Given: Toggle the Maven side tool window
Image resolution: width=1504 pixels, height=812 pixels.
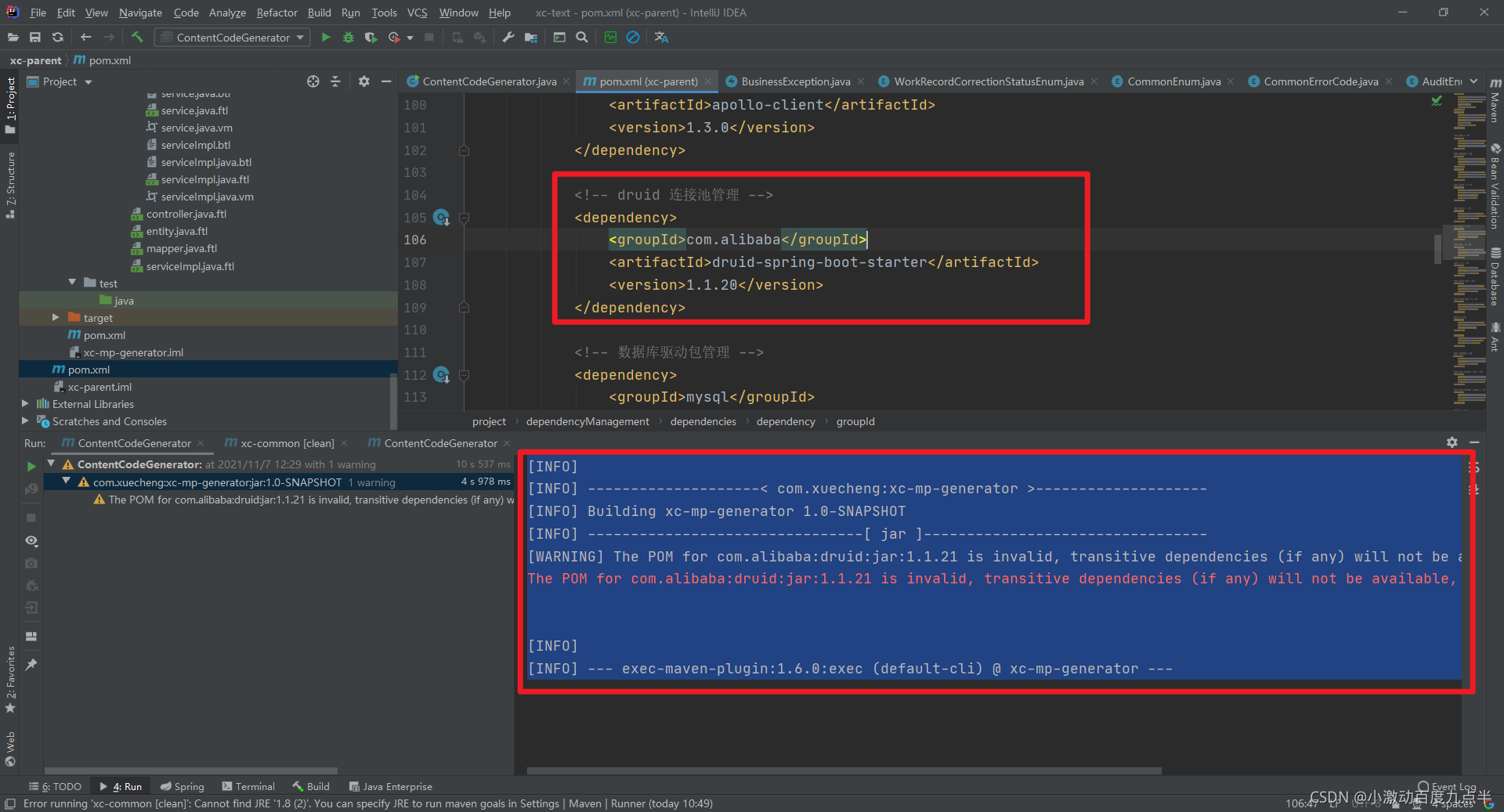Looking at the screenshot, I should (1495, 102).
